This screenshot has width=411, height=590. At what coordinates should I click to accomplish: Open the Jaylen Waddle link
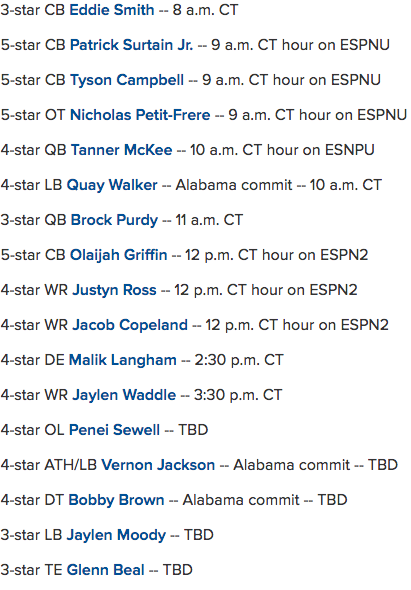(x=124, y=395)
